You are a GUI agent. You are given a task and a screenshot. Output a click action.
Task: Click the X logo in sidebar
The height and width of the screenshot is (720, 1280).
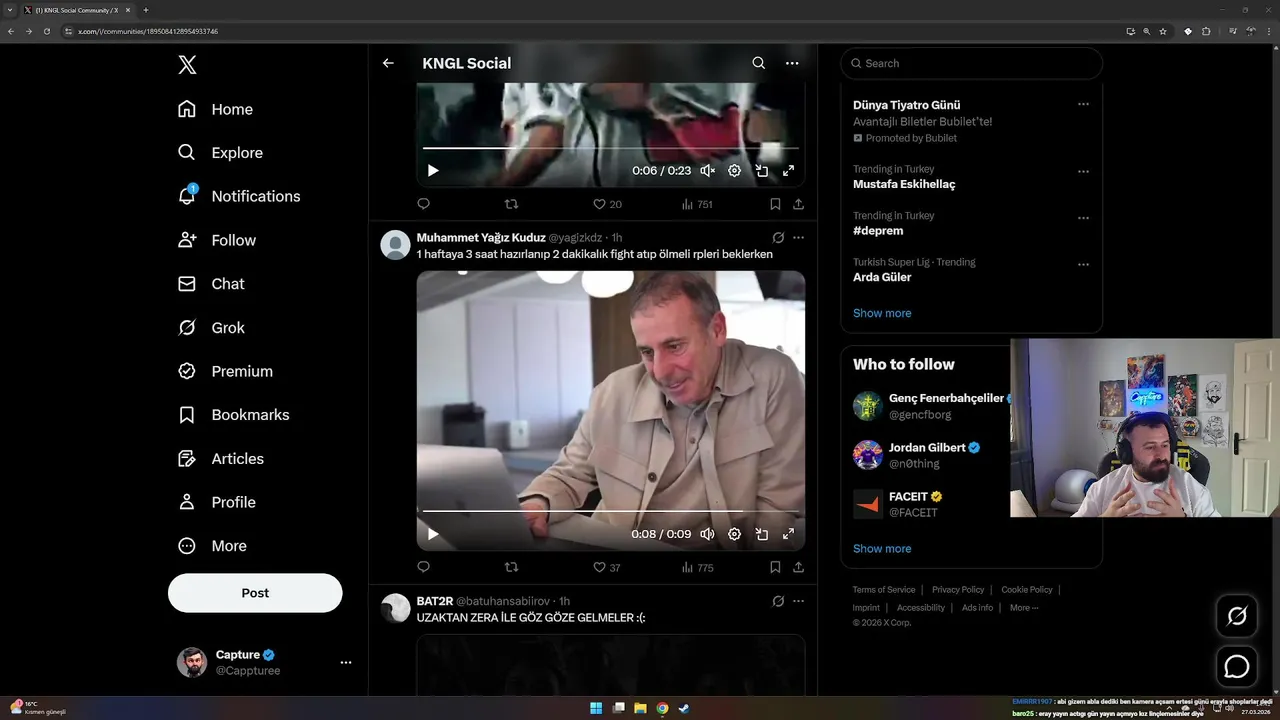tap(187, 65)
